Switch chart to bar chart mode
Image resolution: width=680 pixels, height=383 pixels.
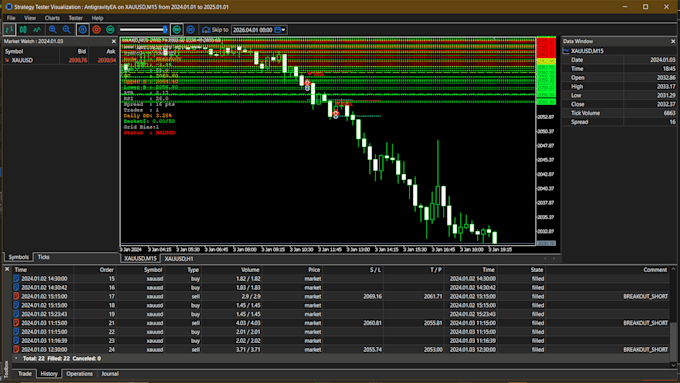(9, 29)
